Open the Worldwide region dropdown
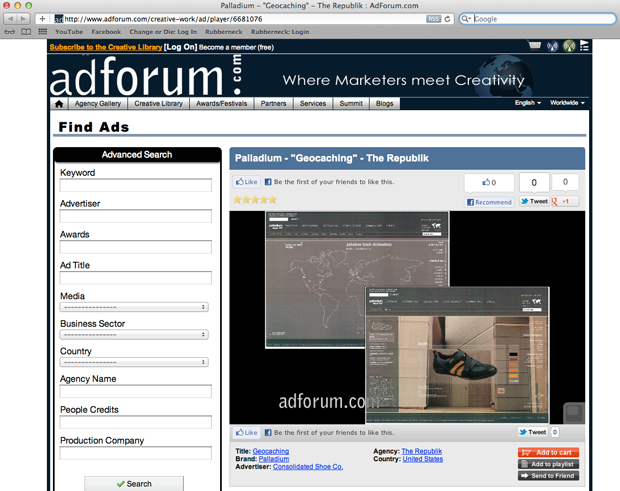The width and height of the screenshot is (620, 491). (567, 103)
